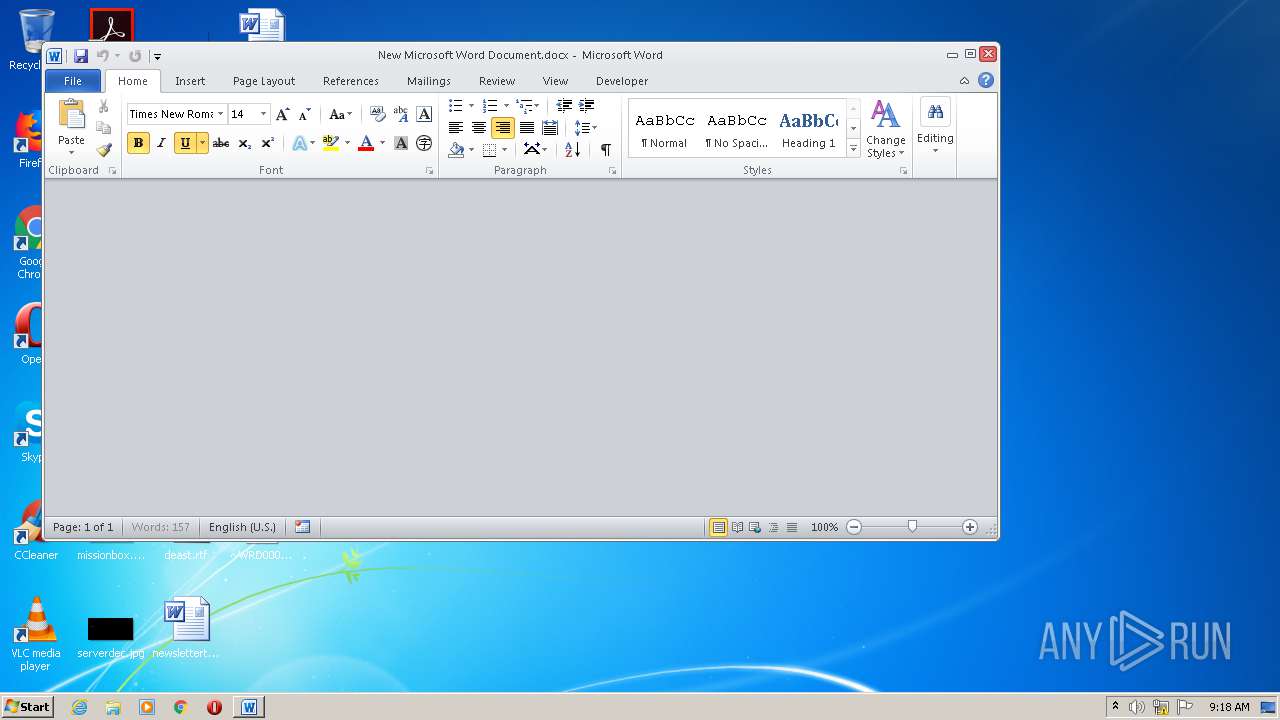1280x720 pixels.
Task: Click the Start button
Action: coord(27,707)
